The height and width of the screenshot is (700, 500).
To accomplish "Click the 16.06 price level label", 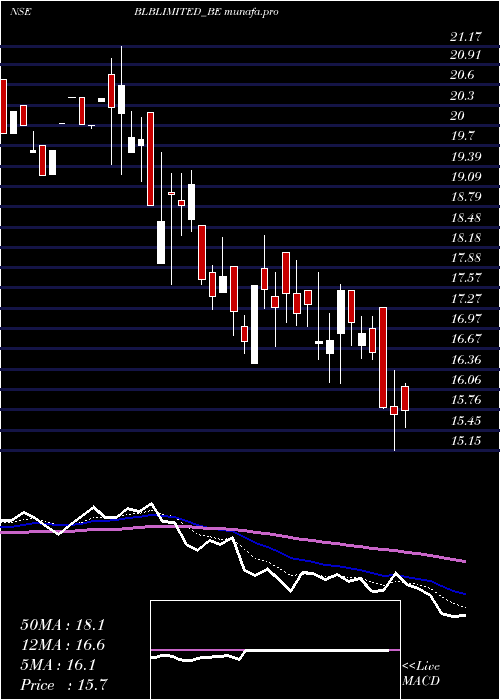I will point(466,379).
